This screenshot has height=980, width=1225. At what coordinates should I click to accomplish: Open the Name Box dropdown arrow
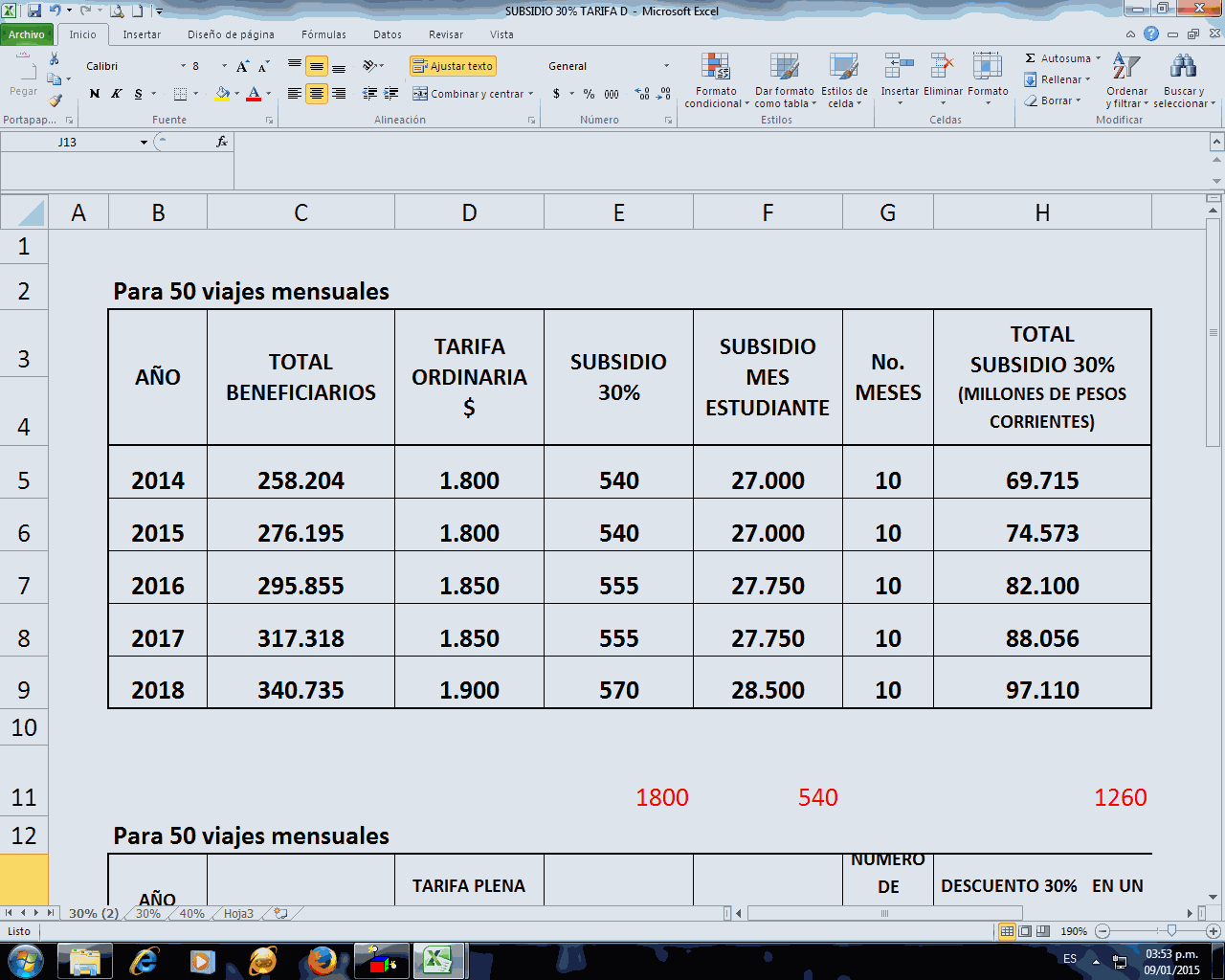click(x=144, y=143)
